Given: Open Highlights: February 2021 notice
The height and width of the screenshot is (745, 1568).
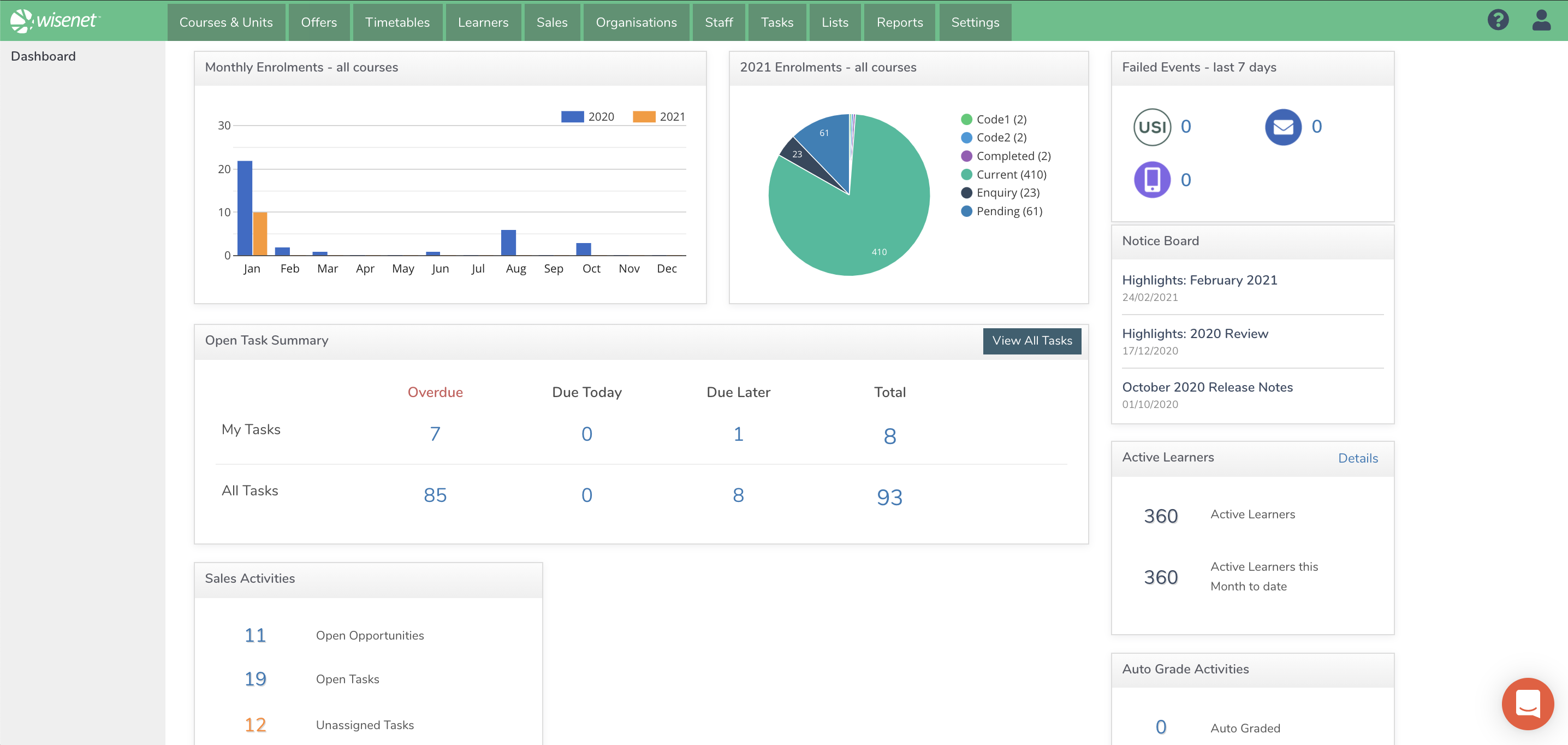Looking at the screenshot, I should pos(1198,280).
